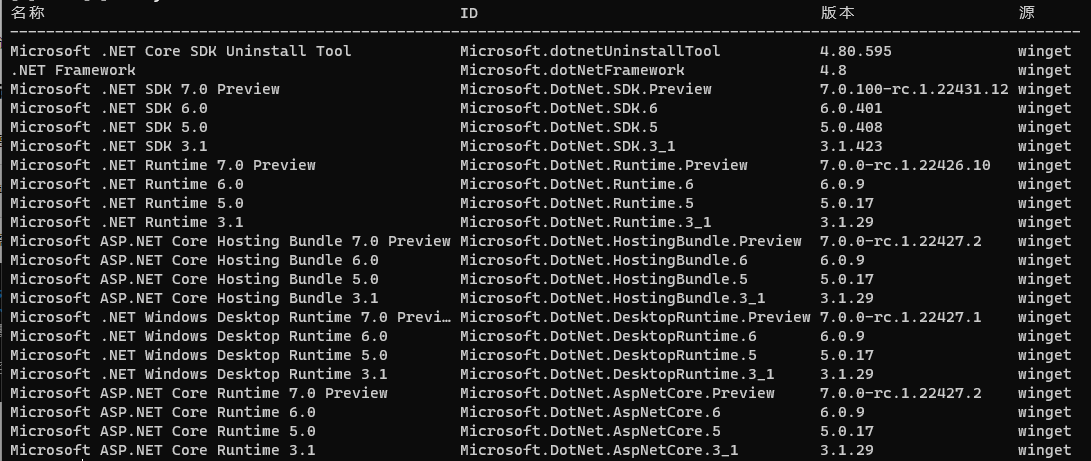This screenshot has width=1091, height=461.
Task: Click Microsoft .NET Runtime 6.0 row
Action: click(x=541, y=184)
